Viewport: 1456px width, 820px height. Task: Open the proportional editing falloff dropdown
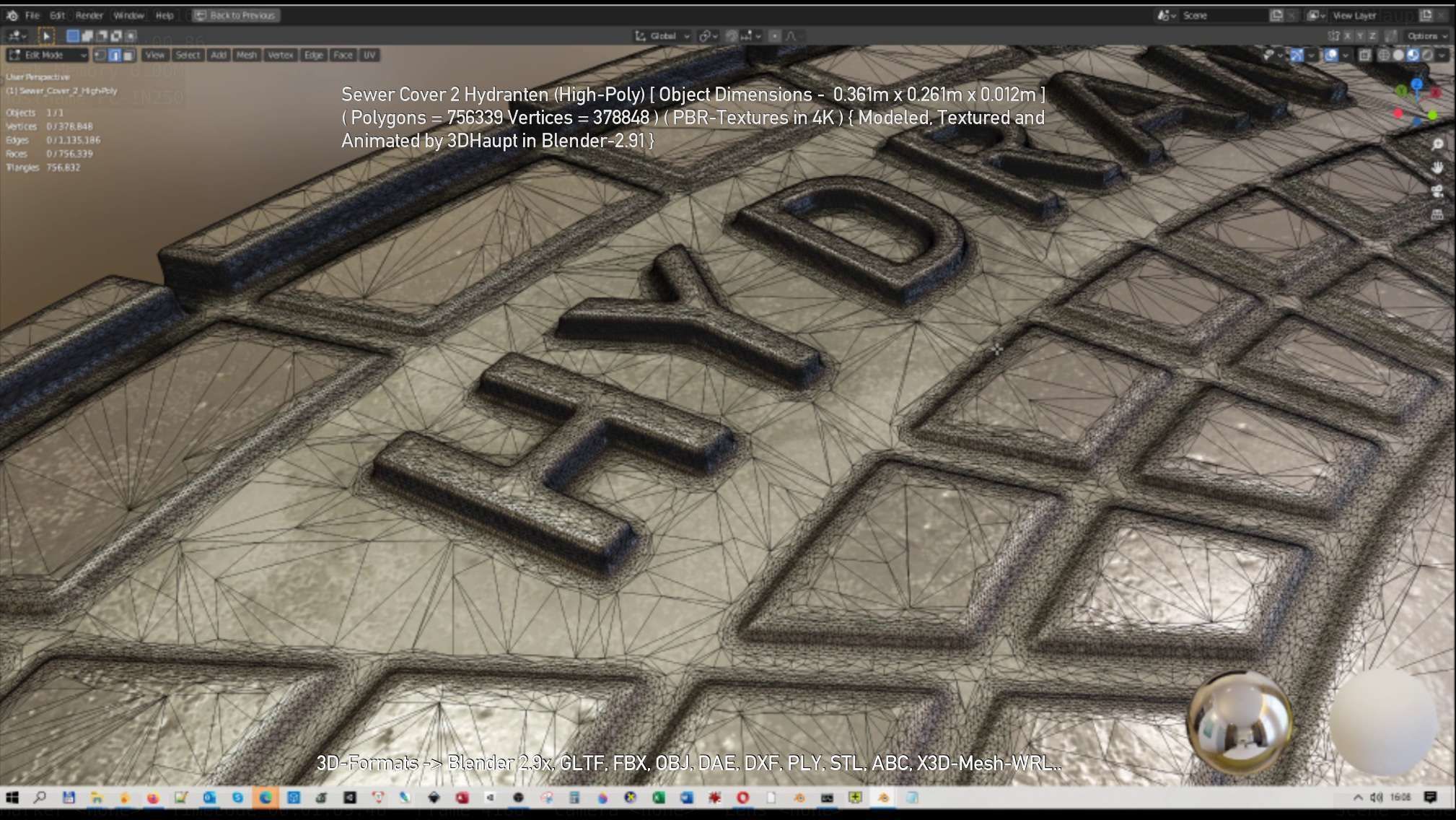coord(794,35)
